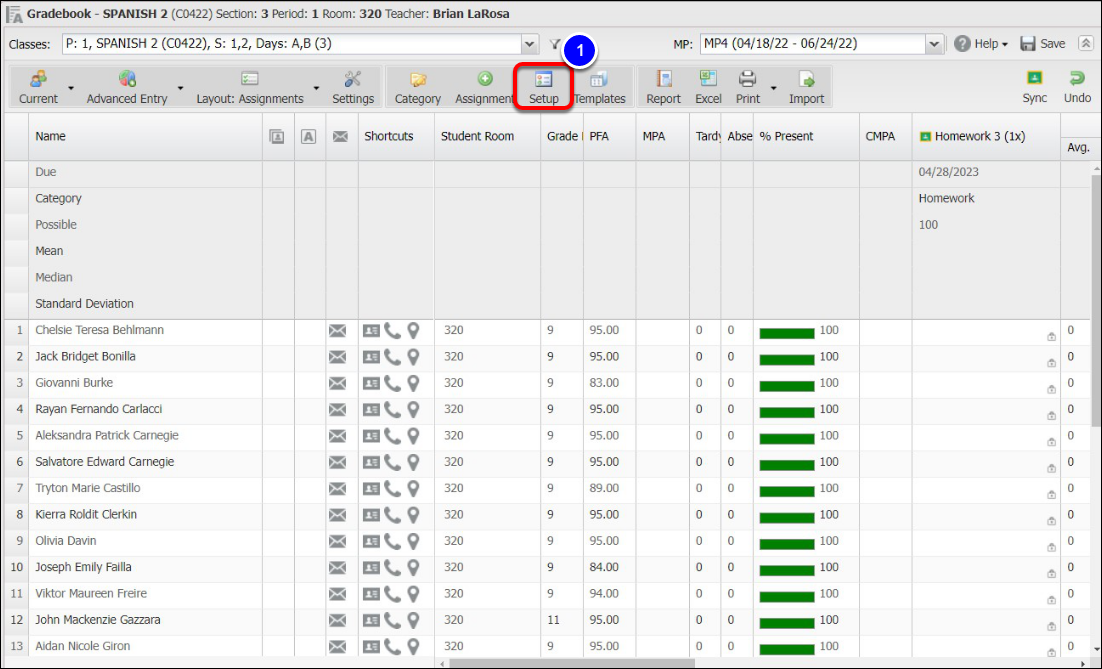The width and height of the screenshot is (1102, 669).
Task: Expand the Classes dropdown
Action: point(529,44)
